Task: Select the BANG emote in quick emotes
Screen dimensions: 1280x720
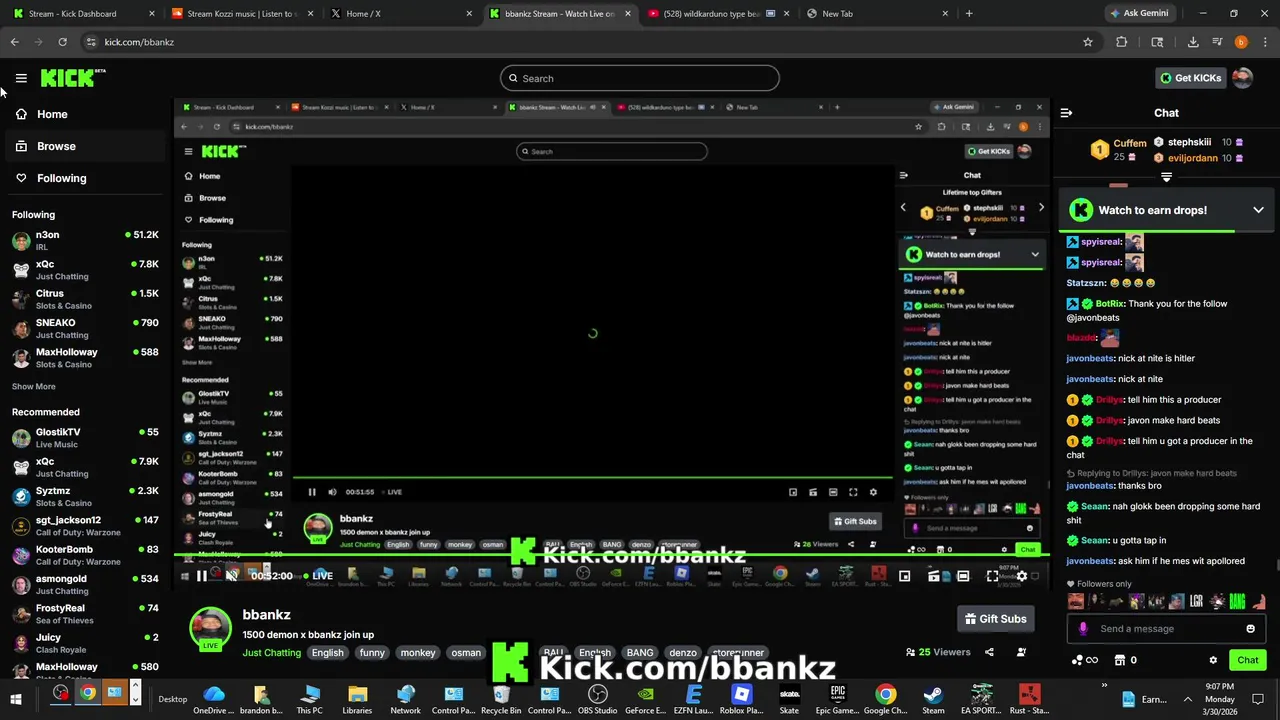Action: (1237, 601)
